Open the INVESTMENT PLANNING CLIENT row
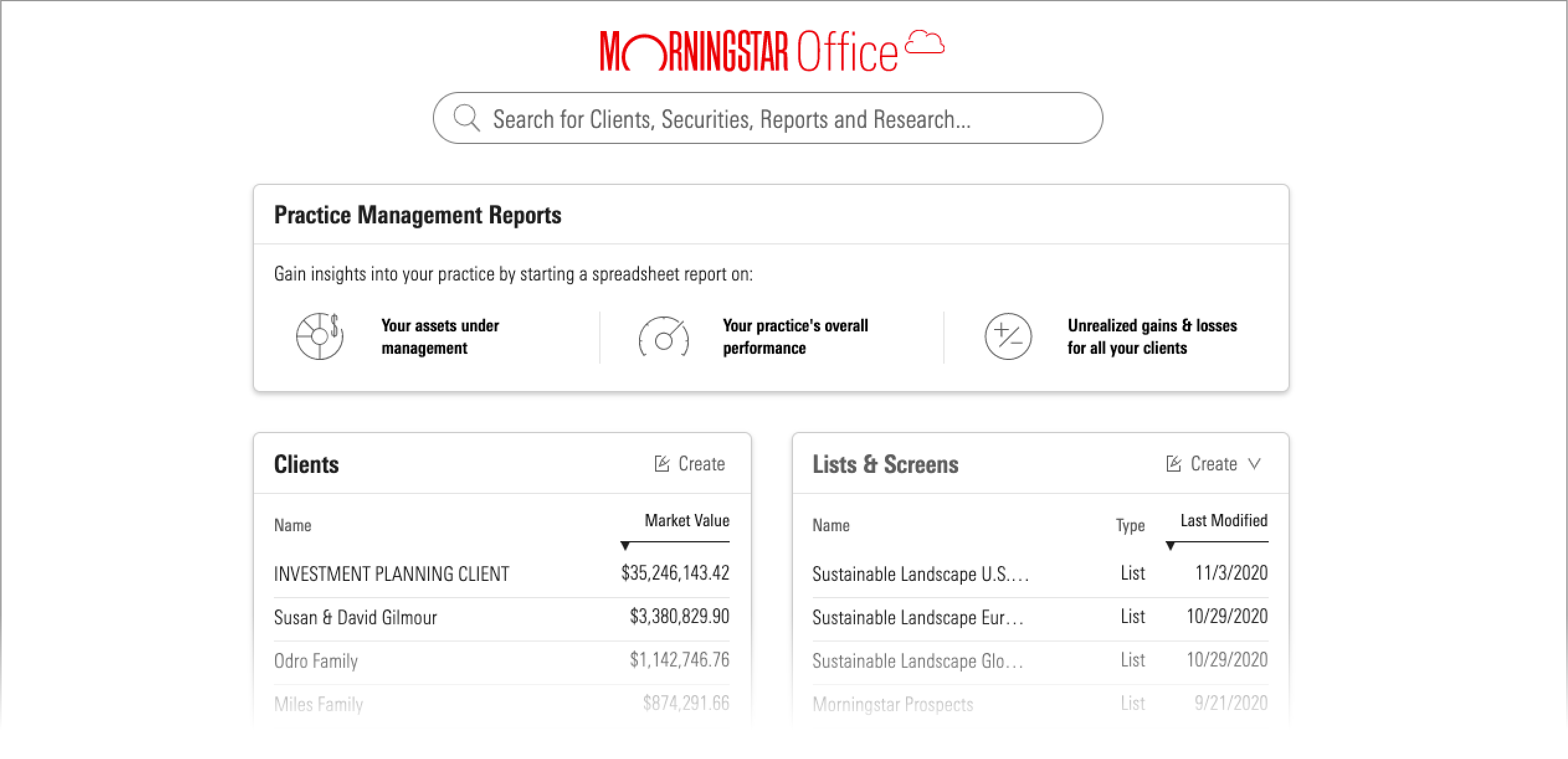The height and width of the screenshot is (759, 1568). click(391, 573)
